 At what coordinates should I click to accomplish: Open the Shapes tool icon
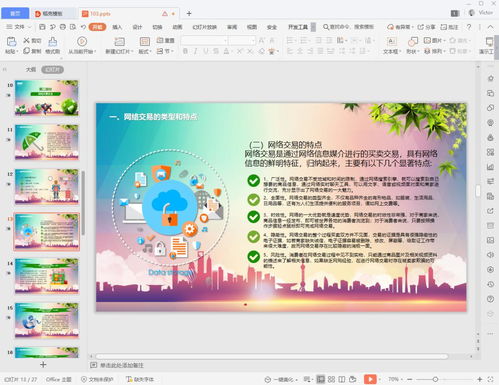tap(413, 42)
